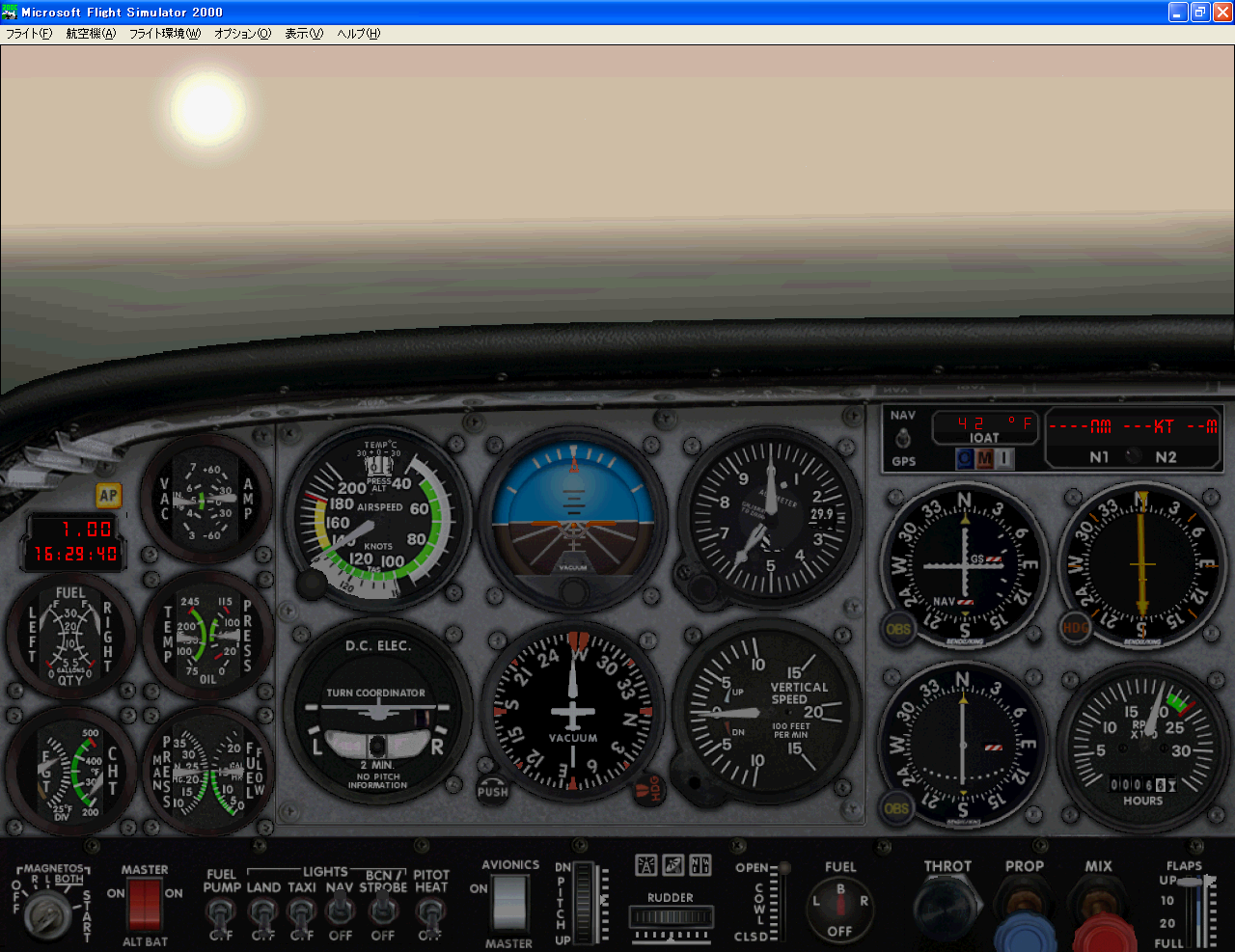Flip the NAV lights switch
1235x952 pixels.
tap(340, 909)
